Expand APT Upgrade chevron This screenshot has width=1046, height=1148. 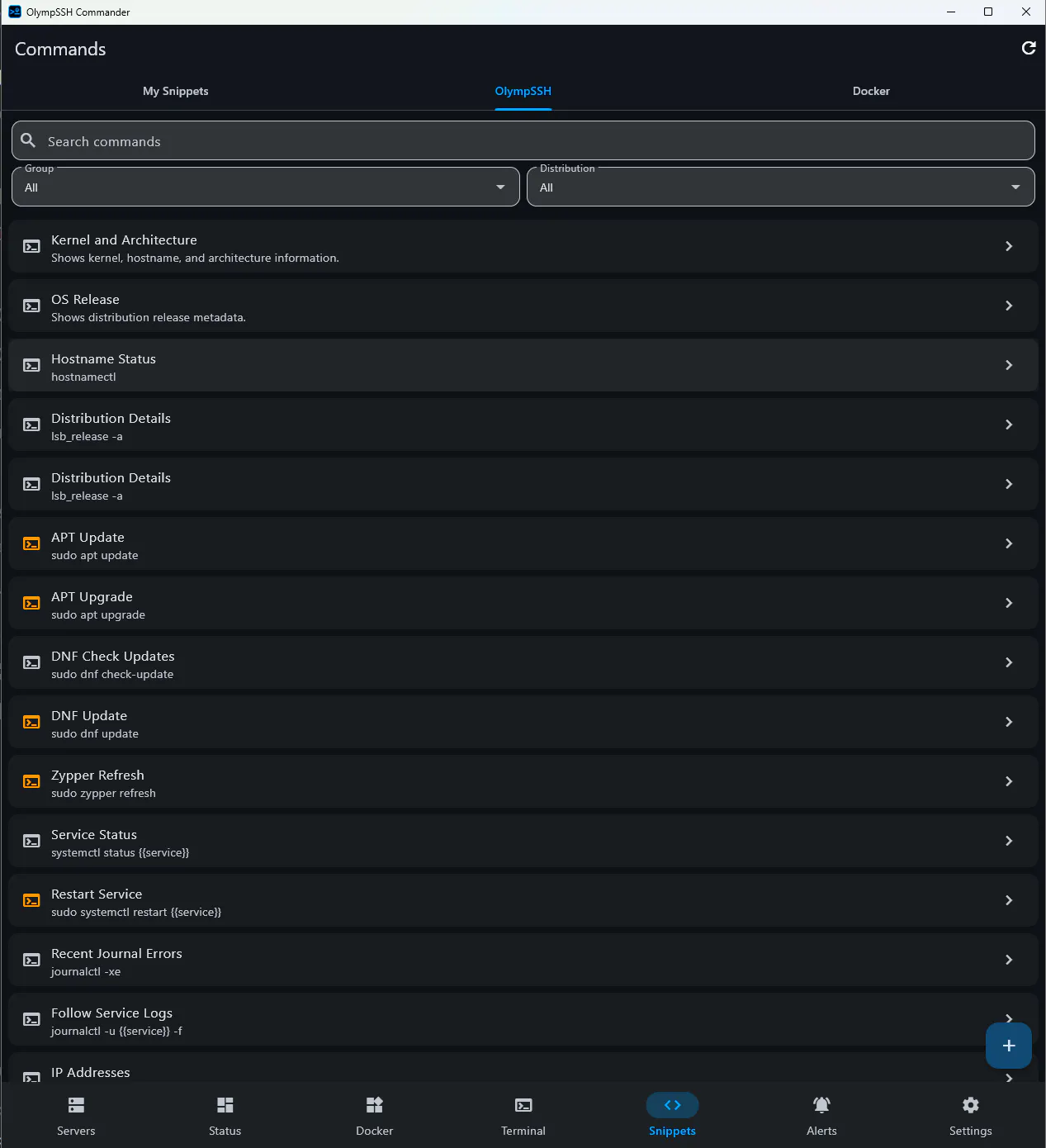click(1009, 603)
